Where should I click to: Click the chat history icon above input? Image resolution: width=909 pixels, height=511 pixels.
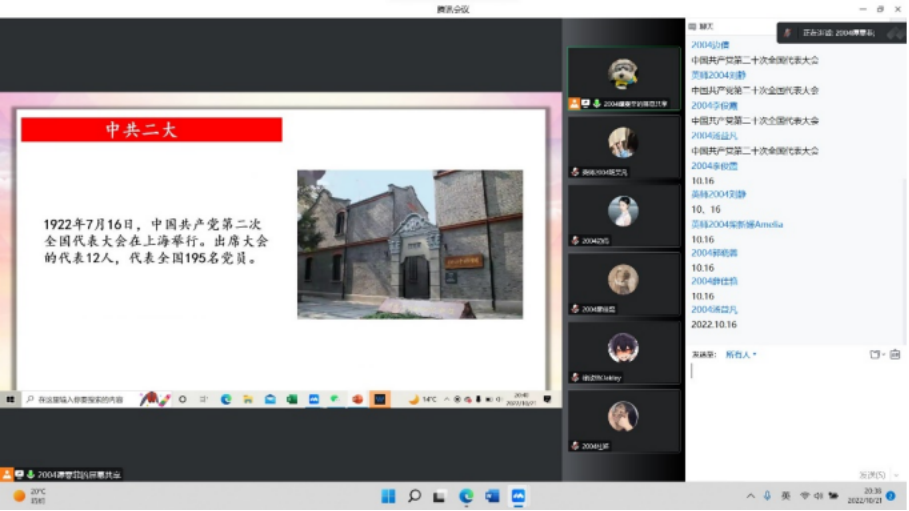(x=895, y=354)
